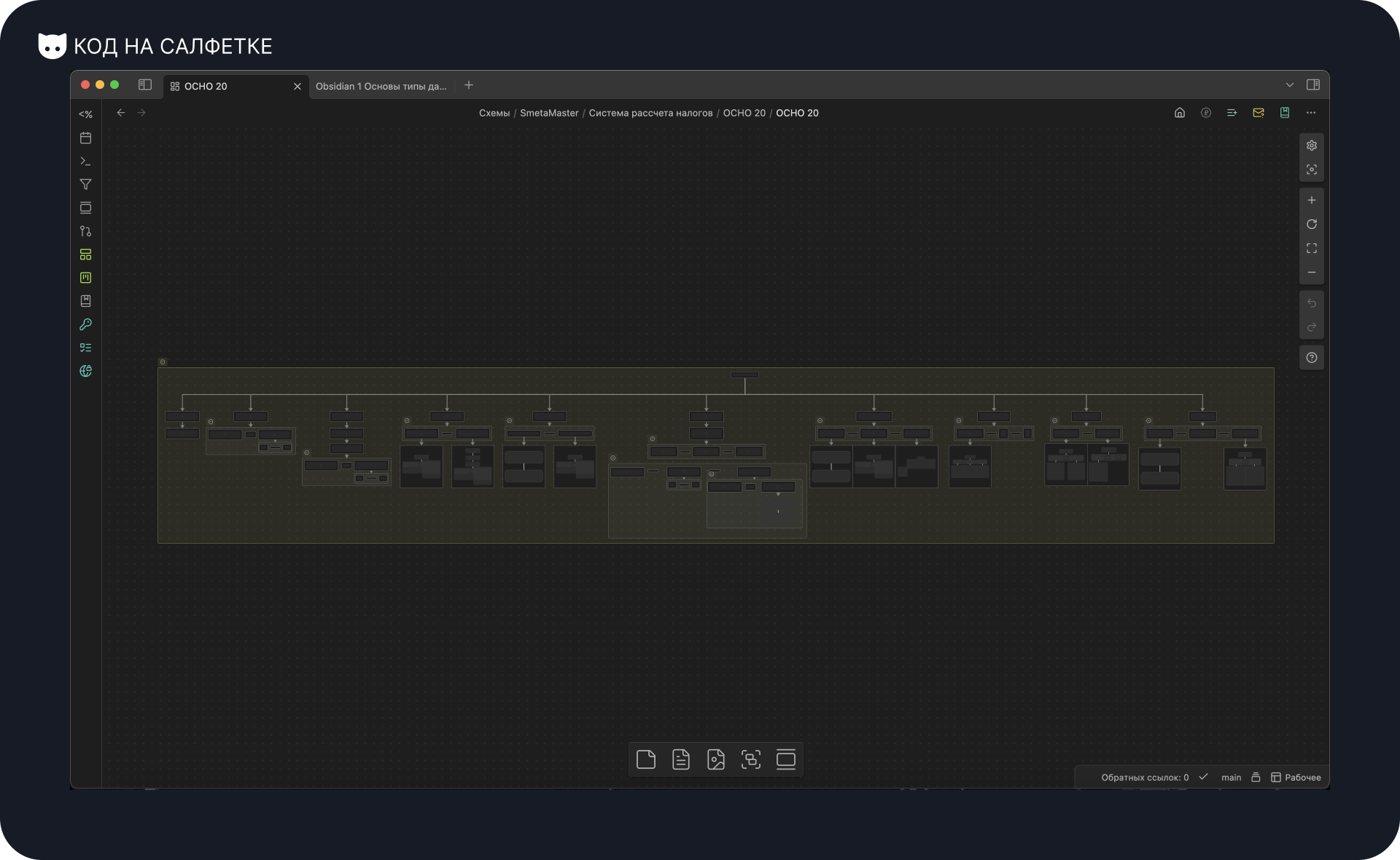
Task: Open more options three-dots menu
Action: point(1310,113)
